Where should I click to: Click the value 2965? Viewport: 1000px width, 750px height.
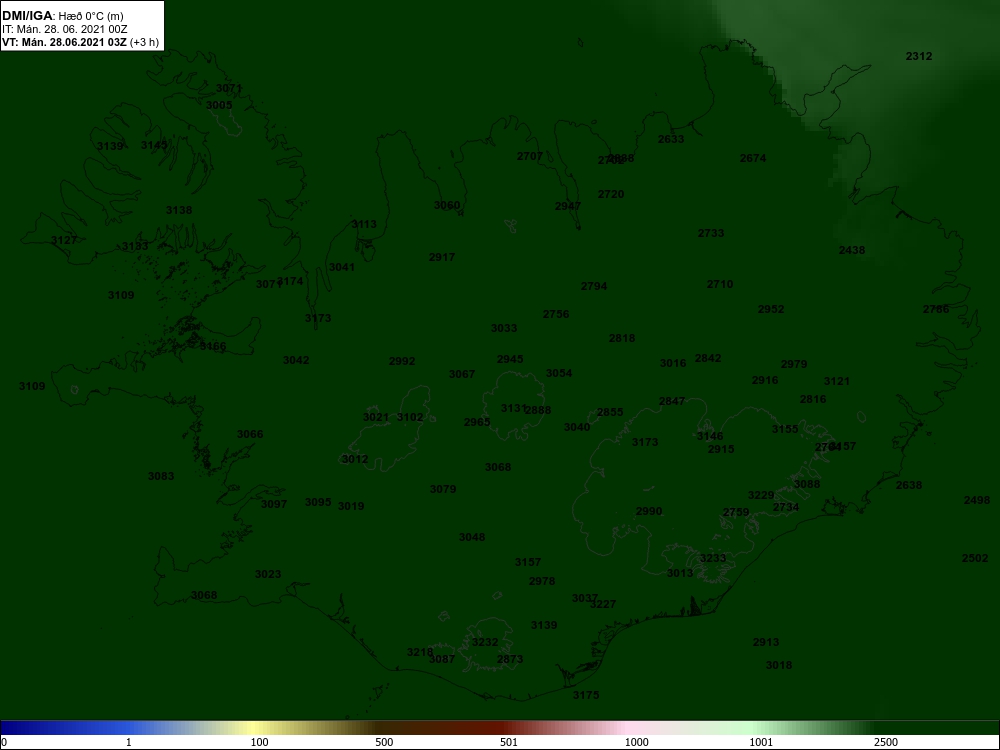click(477, 422)
